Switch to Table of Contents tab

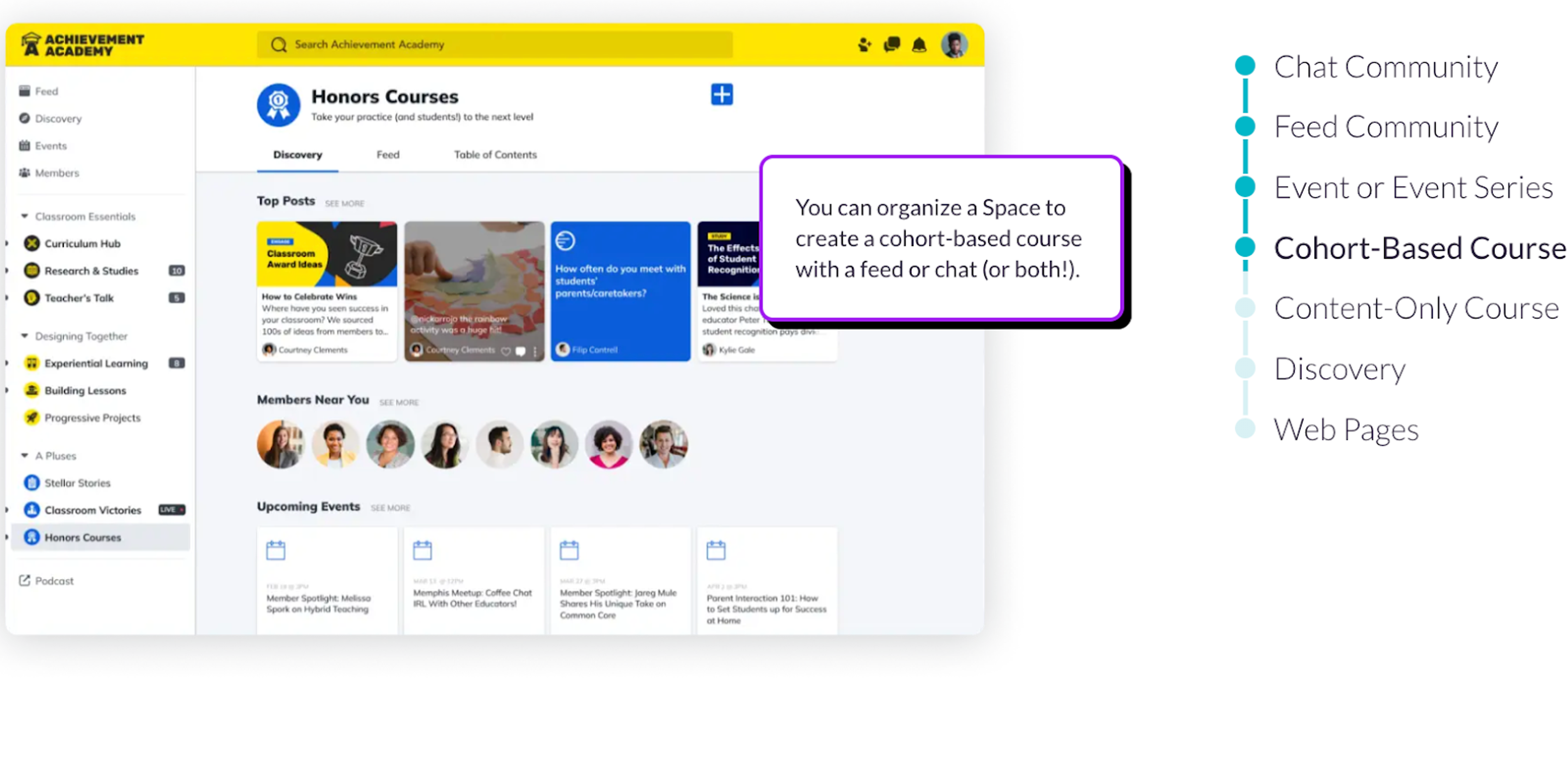pyautogui.click(x=495, y=155)
